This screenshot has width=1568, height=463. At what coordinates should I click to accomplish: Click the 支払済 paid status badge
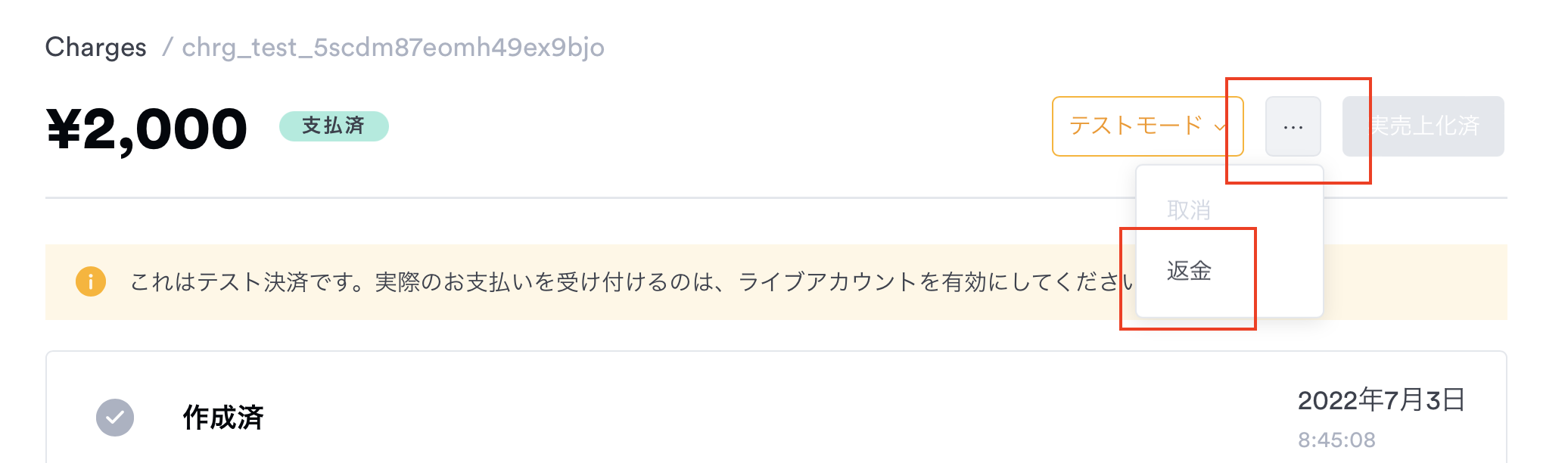(335, 126)
